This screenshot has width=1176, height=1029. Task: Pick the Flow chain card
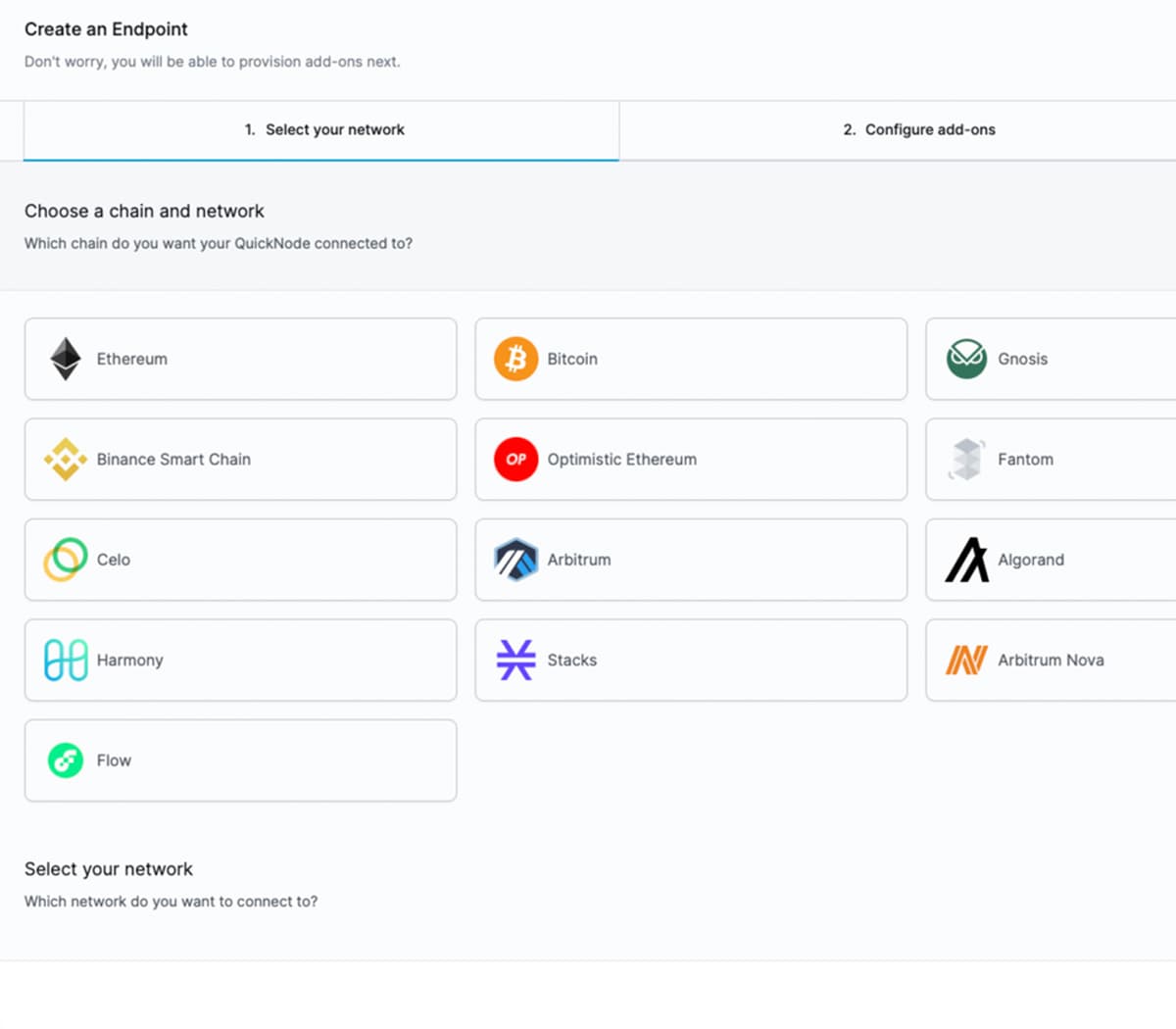(241, 760)
